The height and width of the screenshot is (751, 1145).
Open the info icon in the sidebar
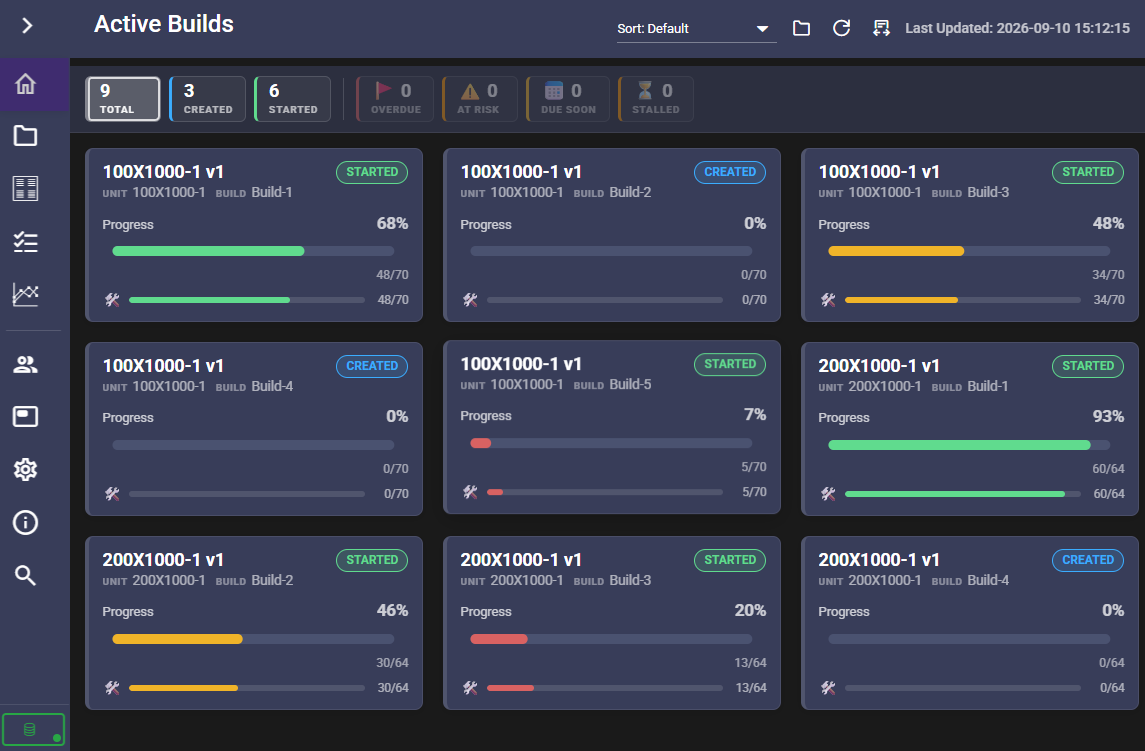coord(26,522)
